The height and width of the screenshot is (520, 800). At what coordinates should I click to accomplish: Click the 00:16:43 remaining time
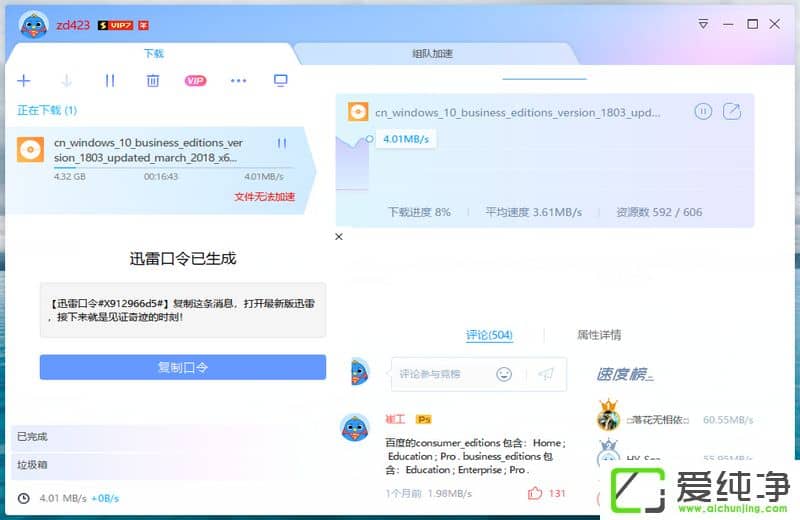coord(161,177)
